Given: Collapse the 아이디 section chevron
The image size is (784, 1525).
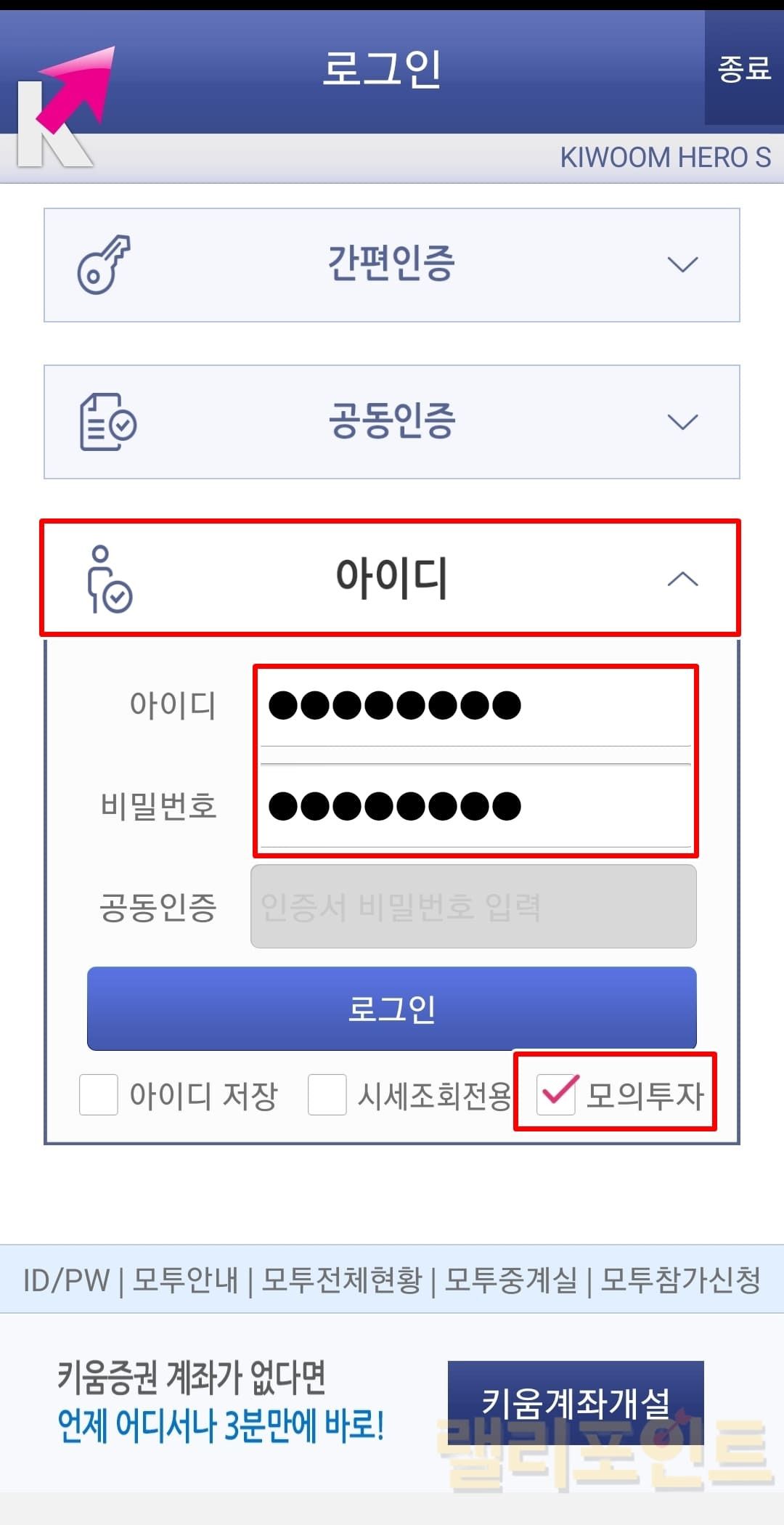Looking at the screenshot, I should pos(682,579).
